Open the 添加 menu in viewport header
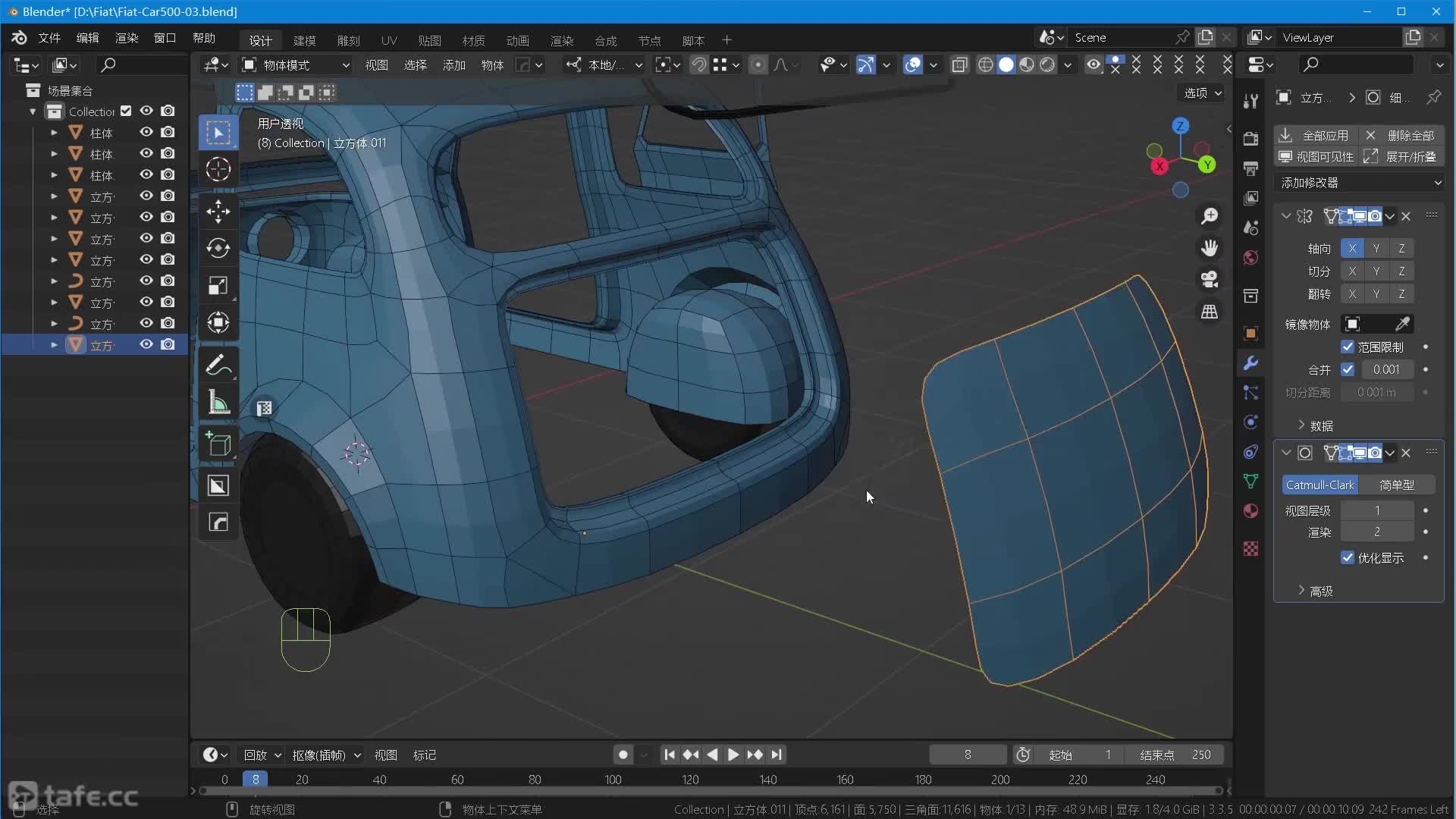Image resolution: width=1456 pixels, height=819 pixels. (x=454, y=65)
